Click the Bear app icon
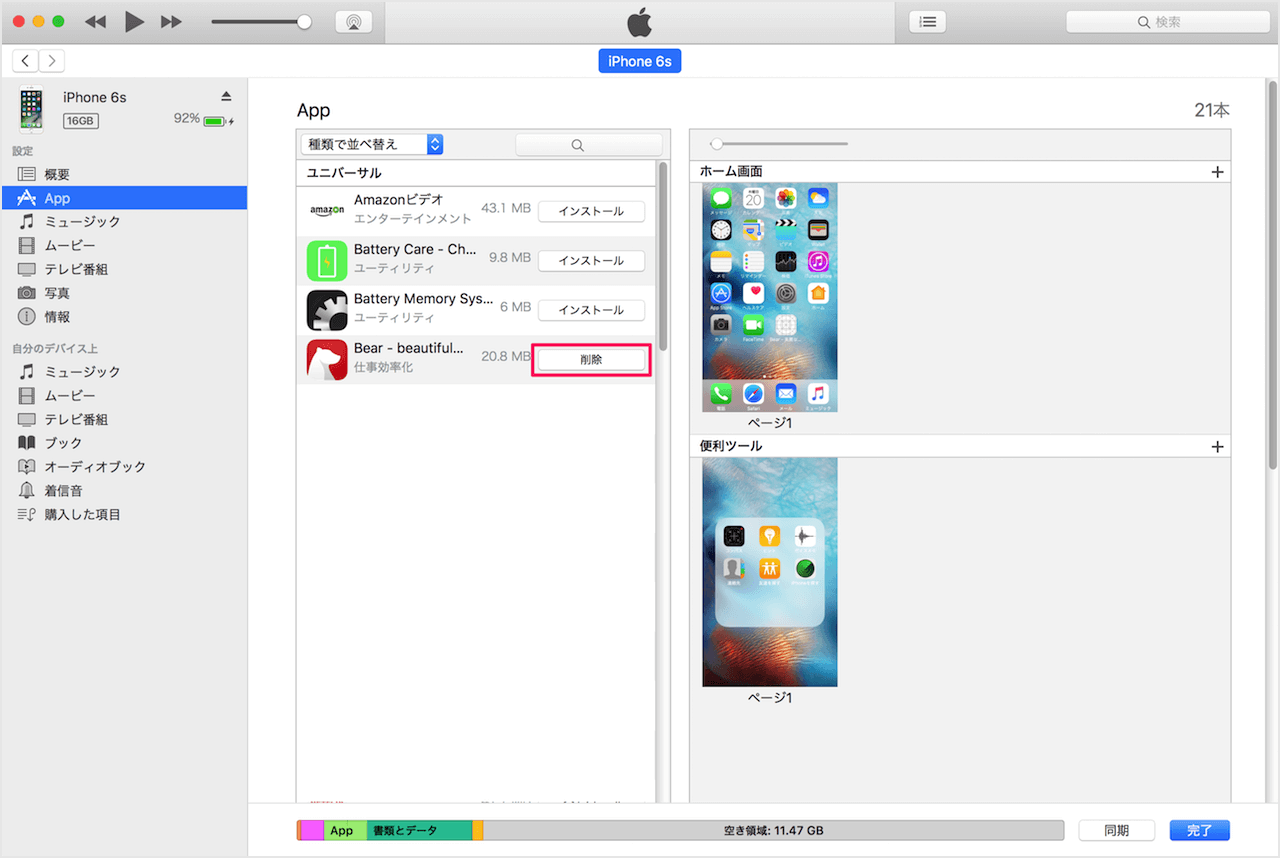This screenshot has width=1280, height=858. coord(327,360)
